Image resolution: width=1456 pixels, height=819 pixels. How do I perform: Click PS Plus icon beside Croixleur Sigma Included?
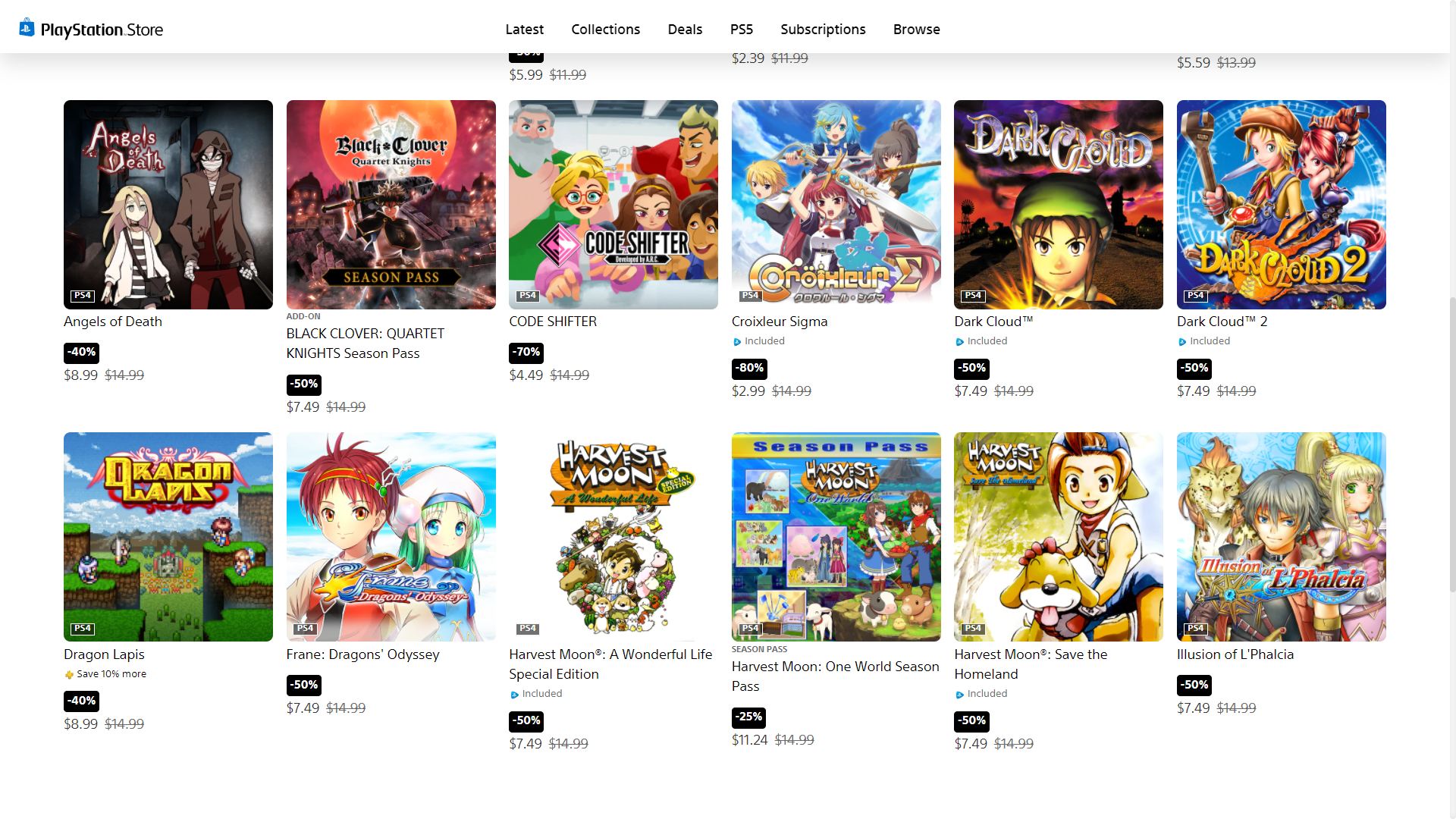point(736,342)
